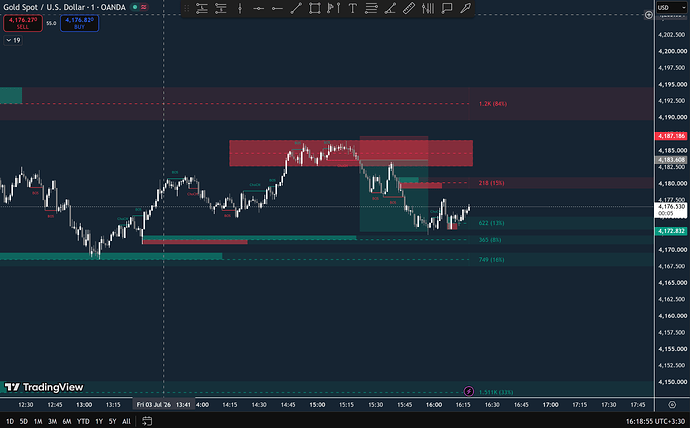This screenshot has height=428, width=690.
Task: Select the trend line drawing tool
Action: click(296, 8)
